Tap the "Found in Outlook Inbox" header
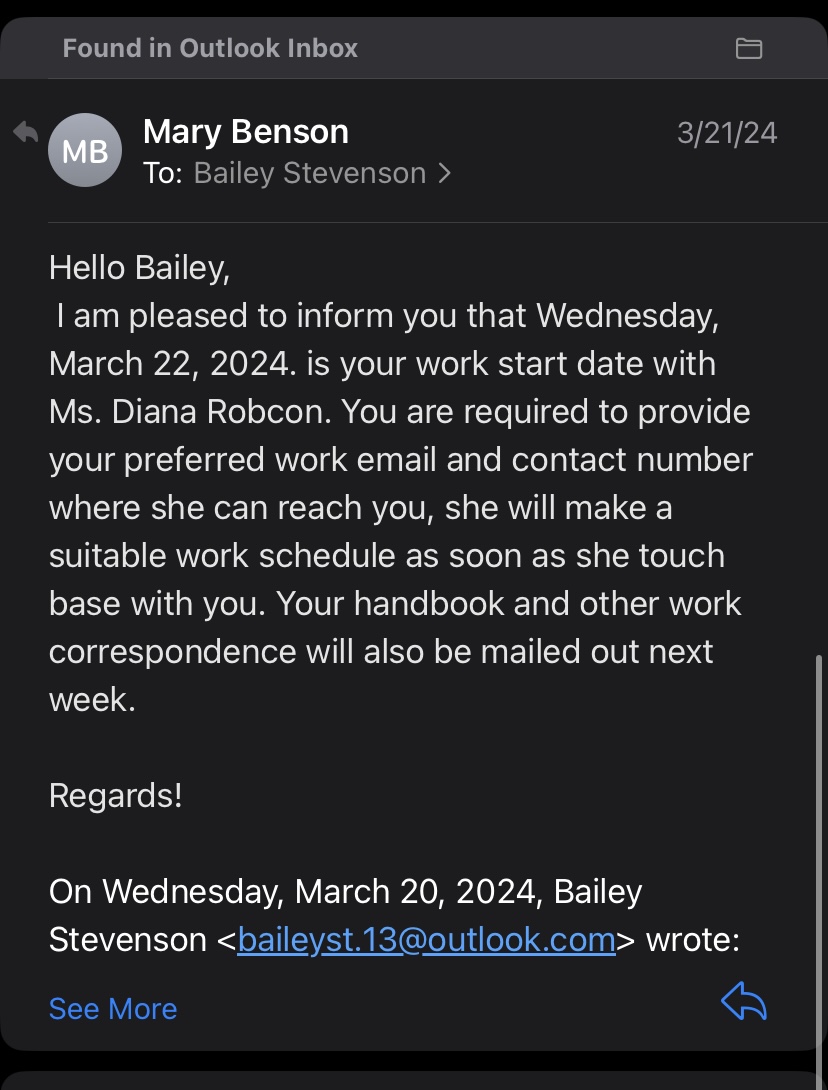This screenshot has height=1090, width=828. pos(210,48)
